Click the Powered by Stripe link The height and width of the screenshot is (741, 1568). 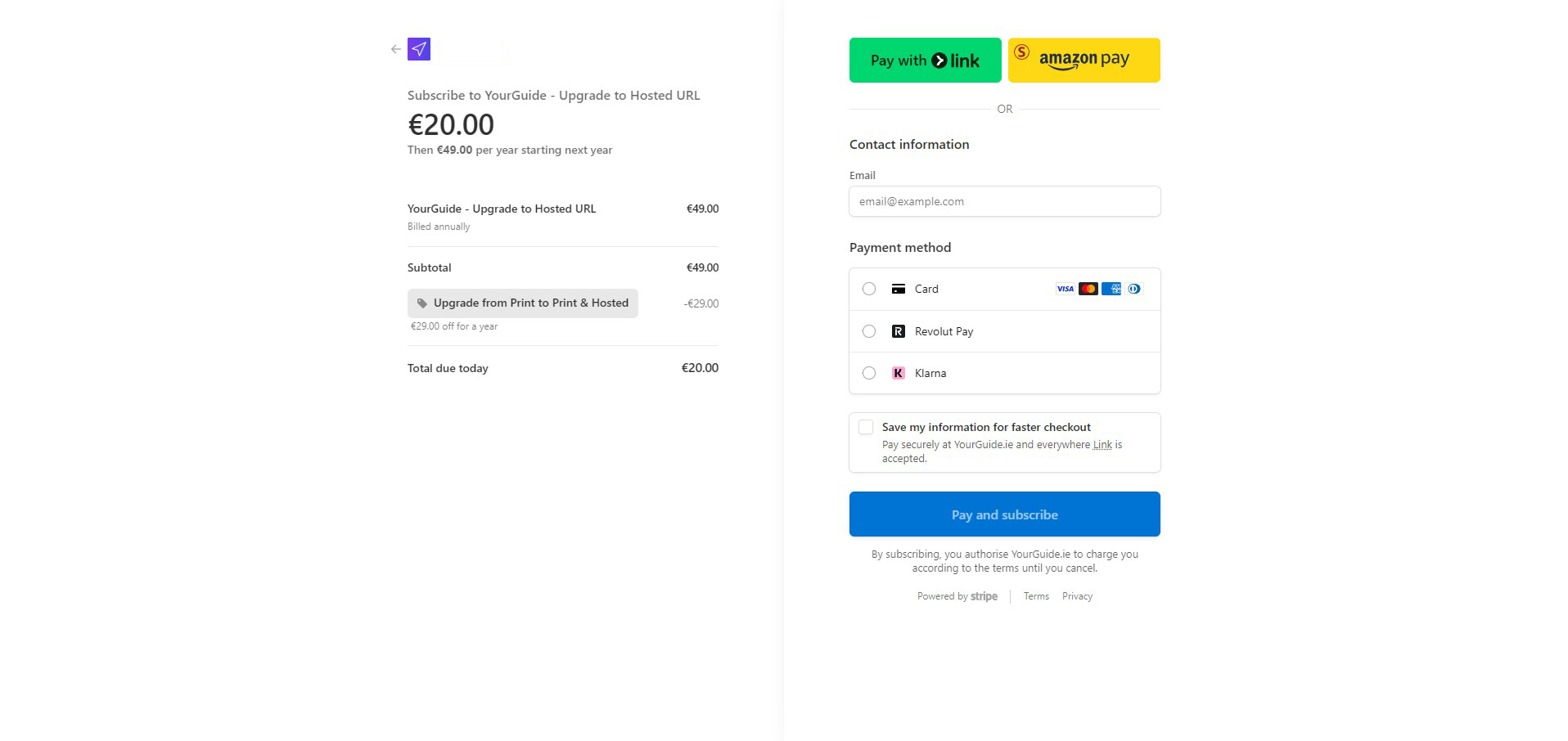click(x=957, y=596)
